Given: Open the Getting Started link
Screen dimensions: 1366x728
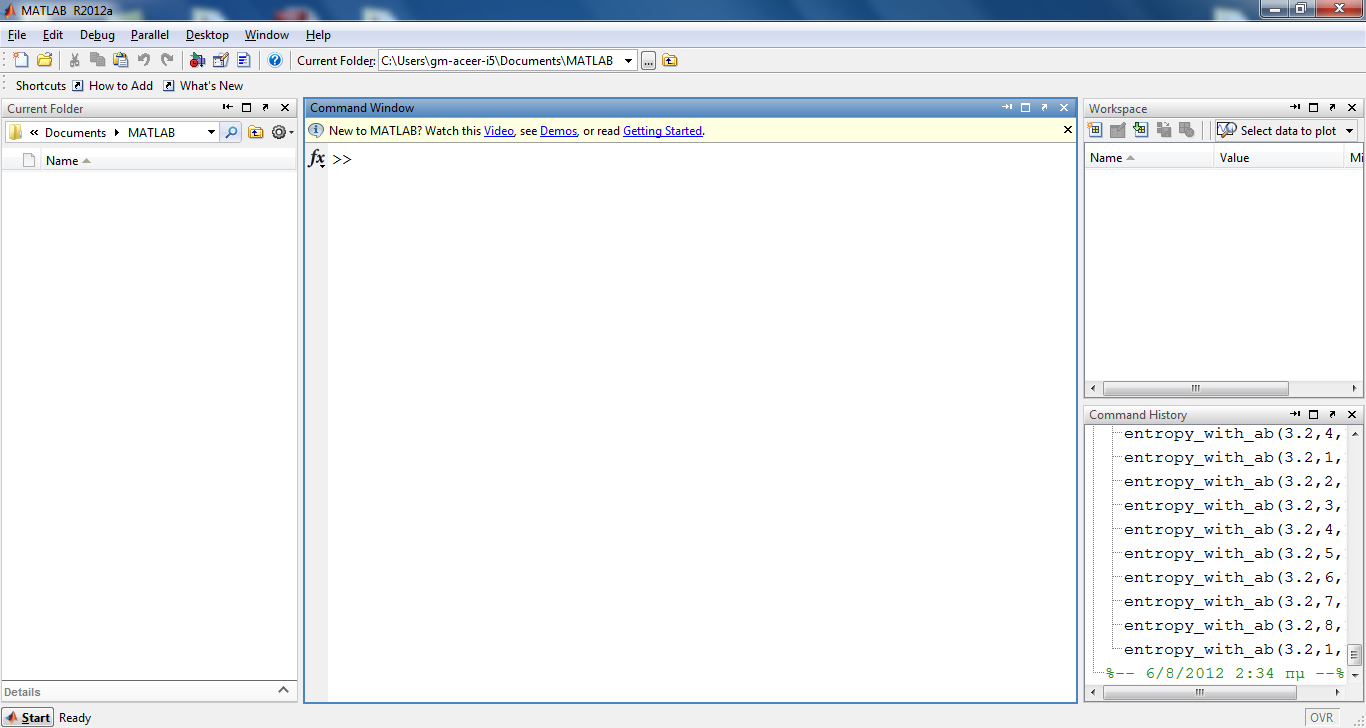Looking at the screenshot, I should pyautogui.click(x=662, y=131).
